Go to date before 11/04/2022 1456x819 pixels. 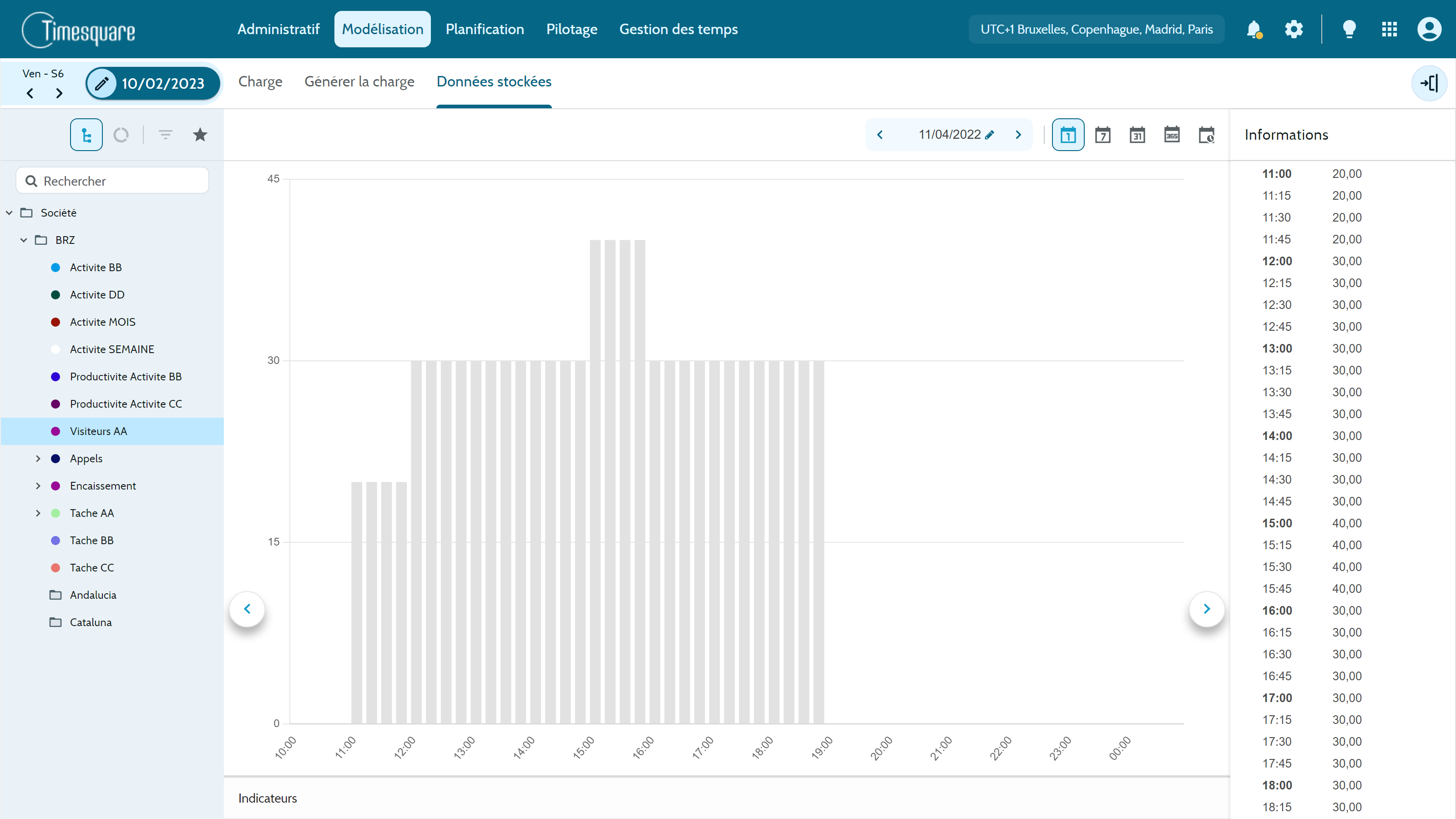(880, 135)
